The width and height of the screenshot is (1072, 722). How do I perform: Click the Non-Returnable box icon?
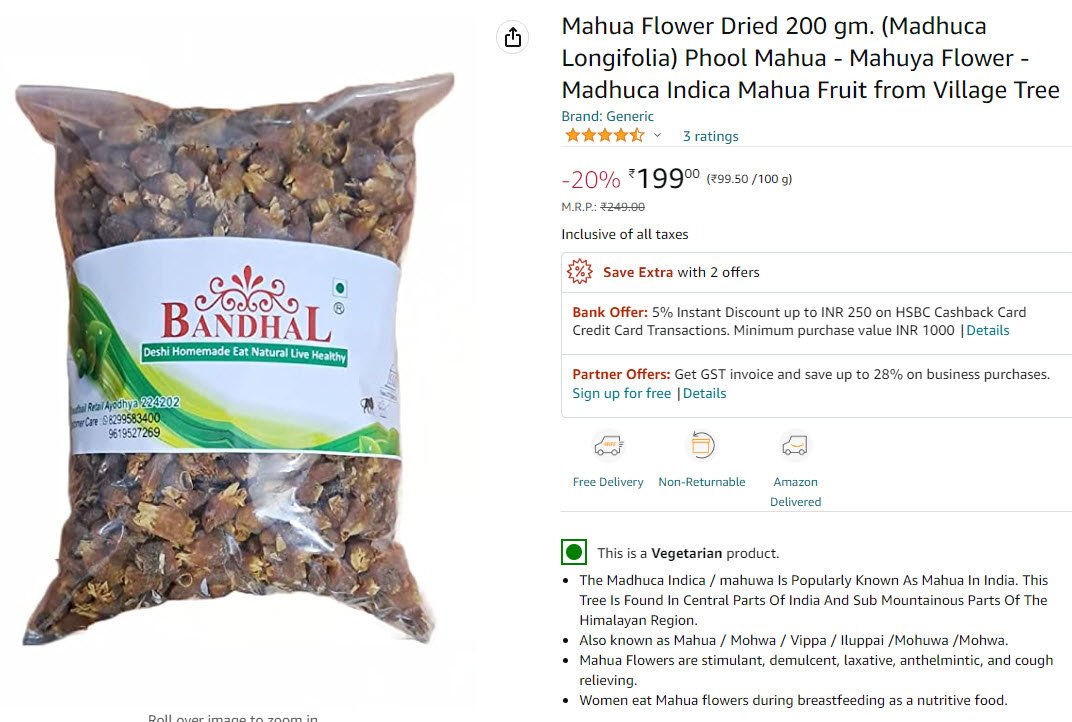coord(701,446)
